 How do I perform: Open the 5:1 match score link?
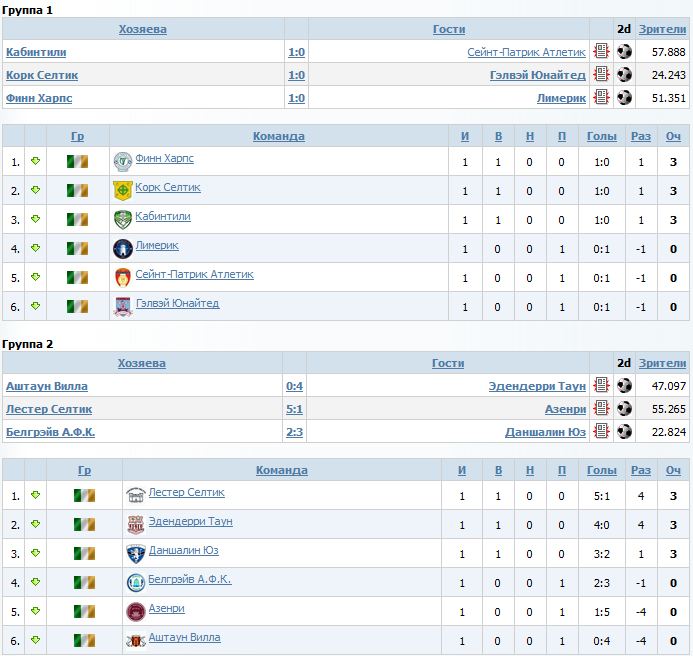click(x=294, y=409)
